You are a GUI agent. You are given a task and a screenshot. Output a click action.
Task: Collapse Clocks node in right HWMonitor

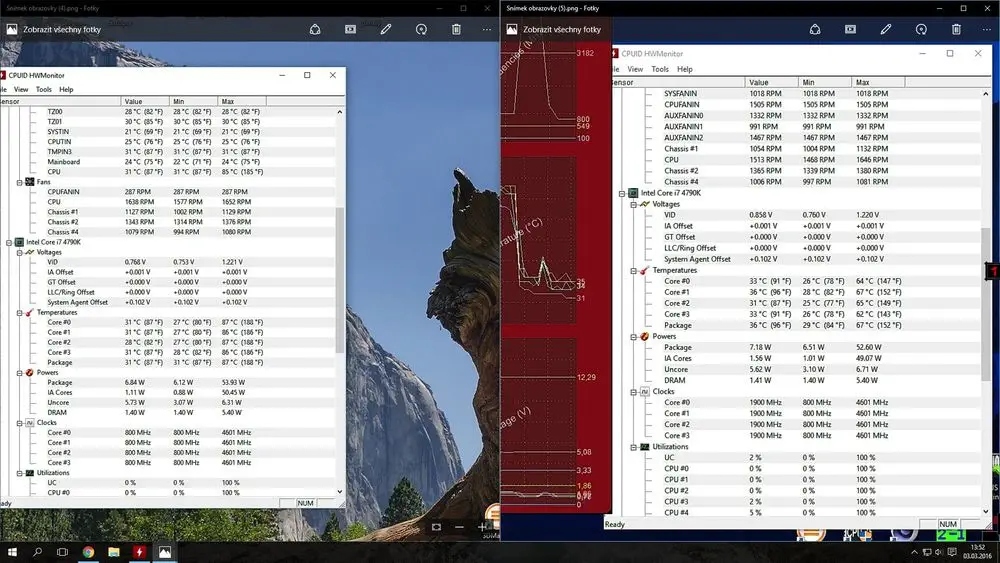(633, 392)
